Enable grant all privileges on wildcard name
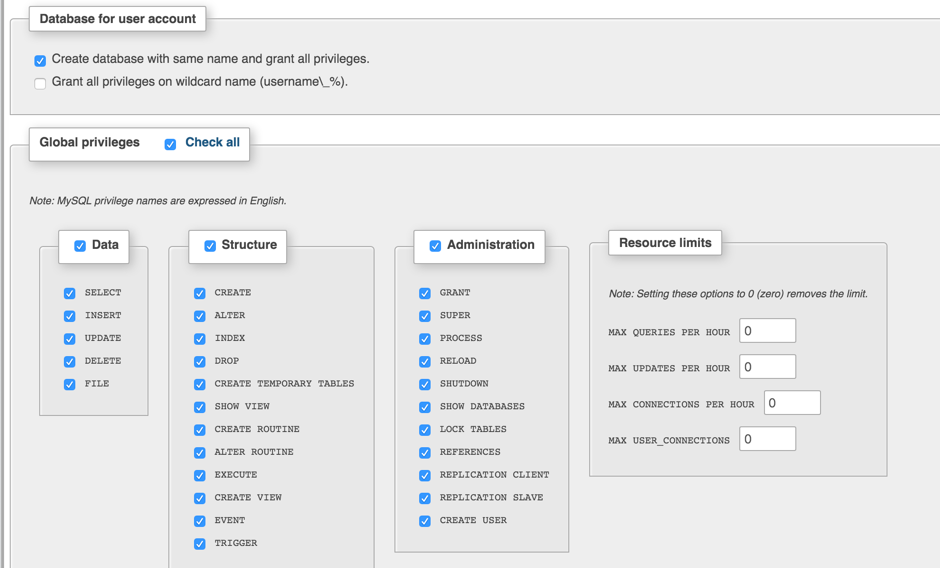Screen dimensions: 940x568 [40, 84]
